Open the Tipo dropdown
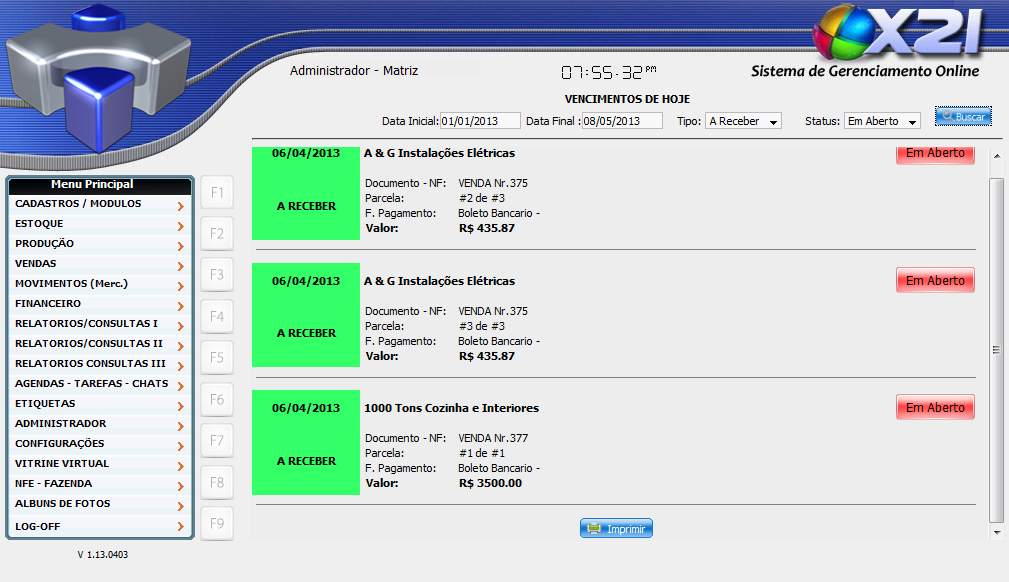 [x=744, y=121]
